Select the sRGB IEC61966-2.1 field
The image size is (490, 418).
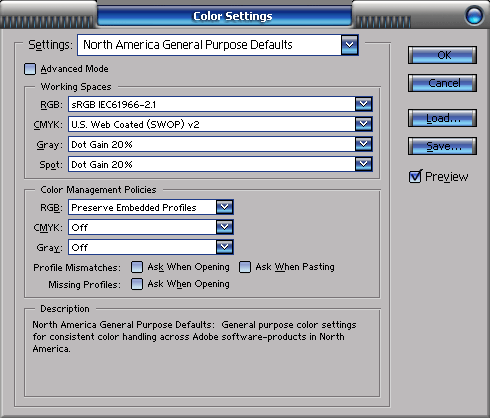[x=212, y=104]
